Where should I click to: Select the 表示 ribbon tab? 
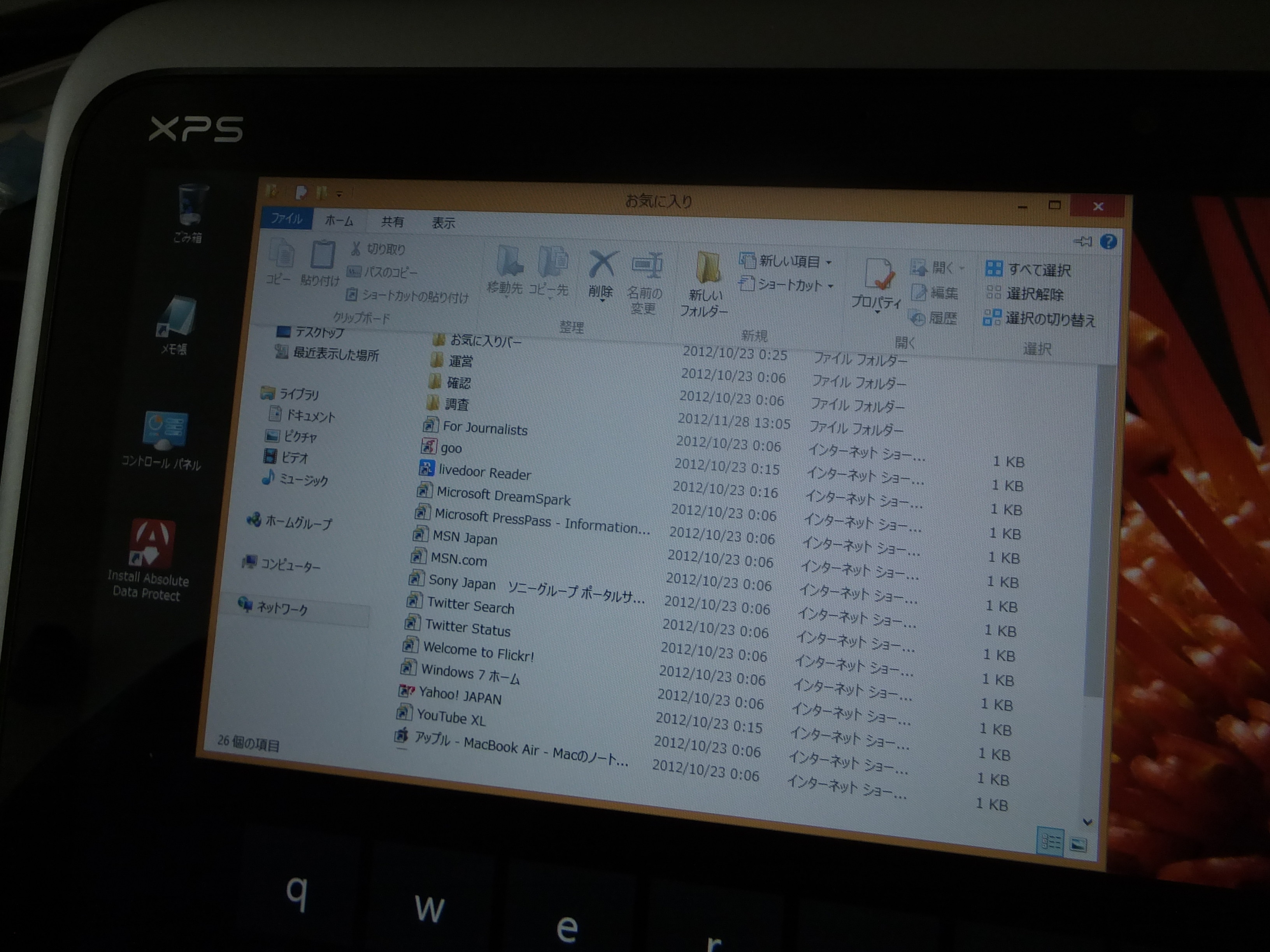(x=443, y=223)
